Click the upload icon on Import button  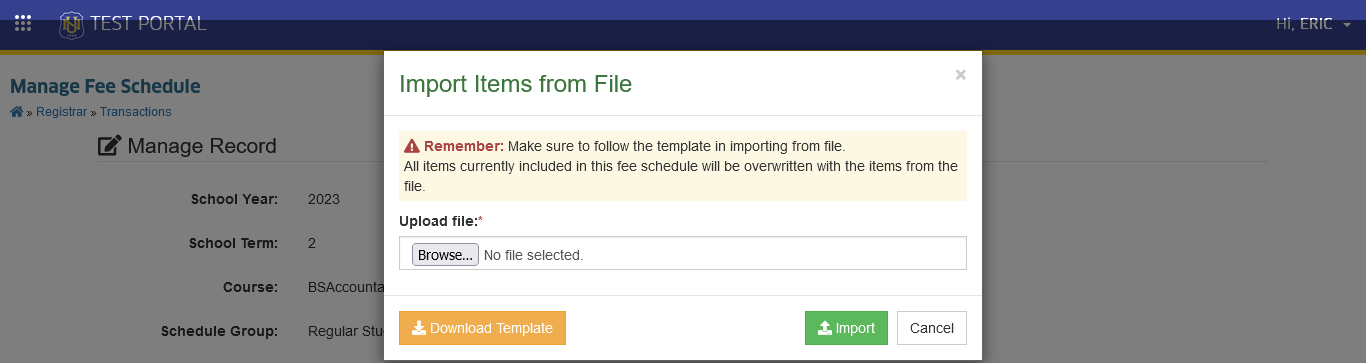[825, 328]
